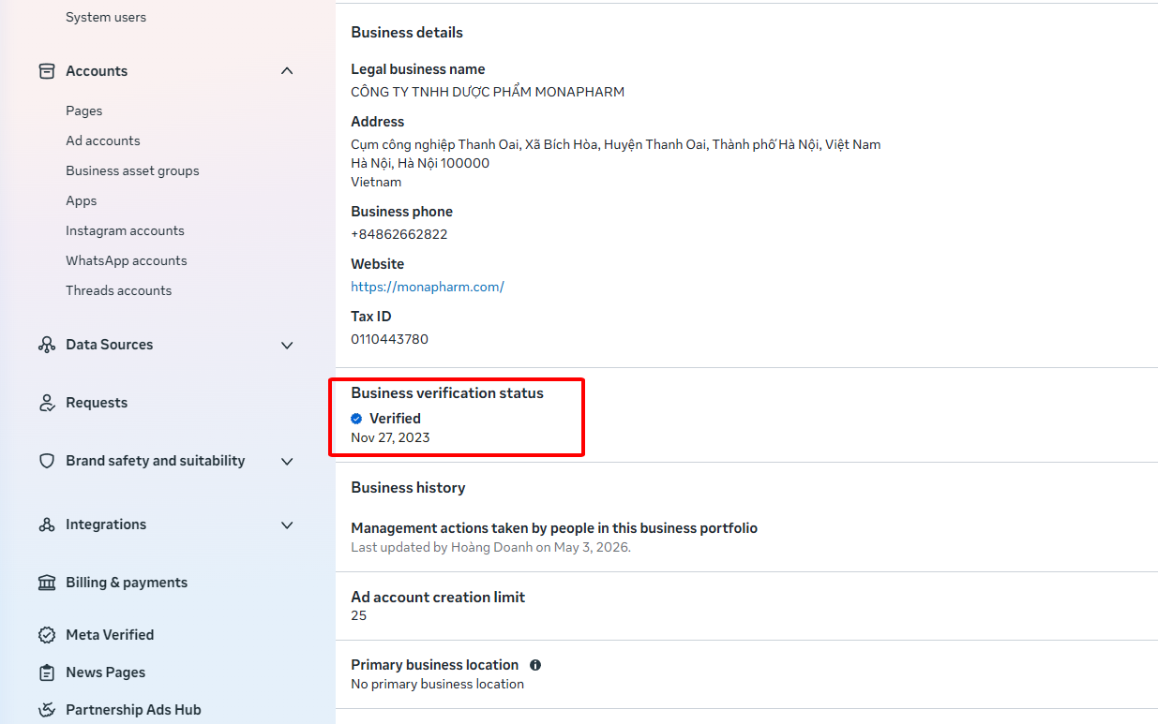The height and width of the screenshot is (724, 1158).
Task: Click the Data Sources icon
Action: [47, 345]
